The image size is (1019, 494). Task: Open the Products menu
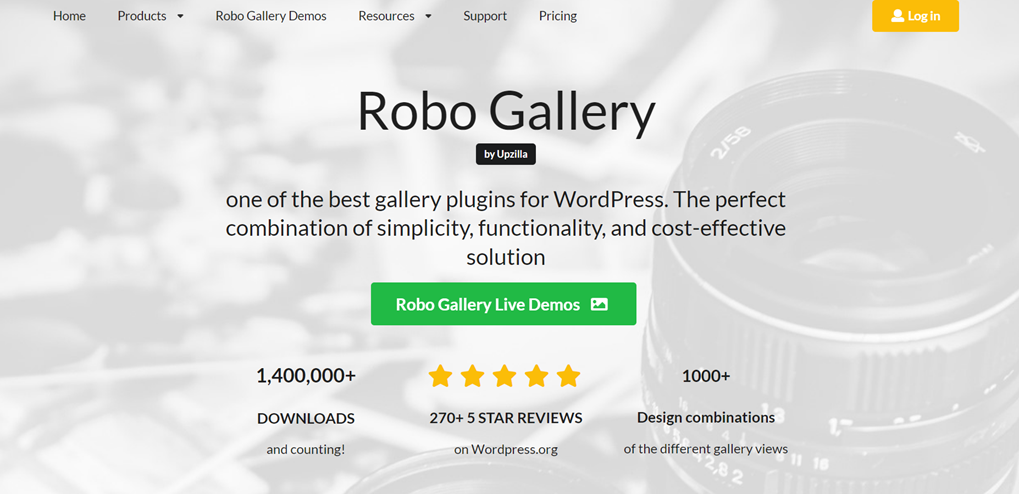click(x=142, y=16)
